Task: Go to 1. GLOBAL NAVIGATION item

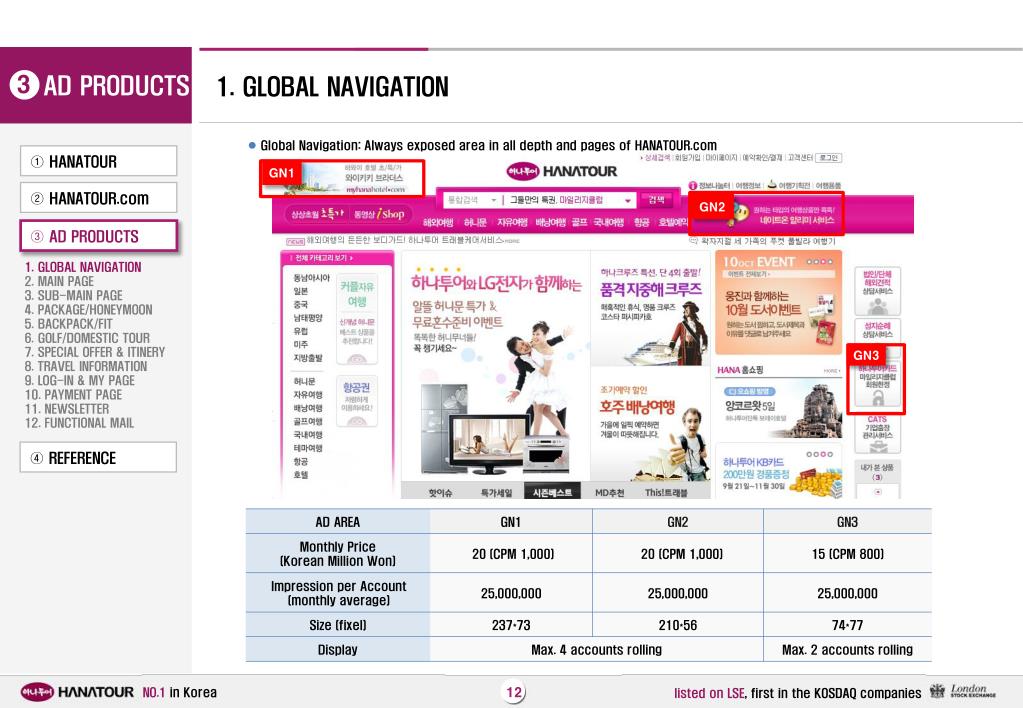Action: (83, 267)
